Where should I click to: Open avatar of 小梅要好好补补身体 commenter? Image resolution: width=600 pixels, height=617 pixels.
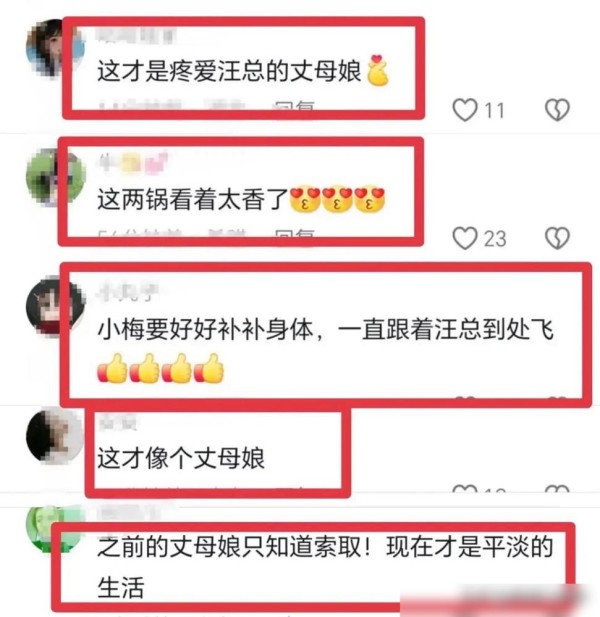pos(53,306)
